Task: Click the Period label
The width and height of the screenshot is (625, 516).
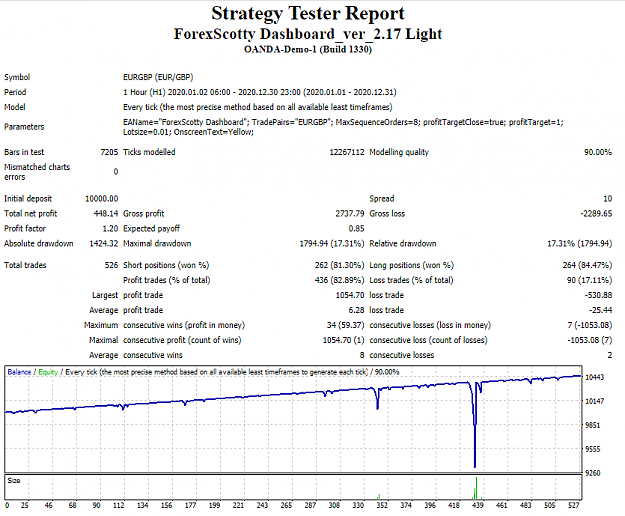Action: [15, 92]
